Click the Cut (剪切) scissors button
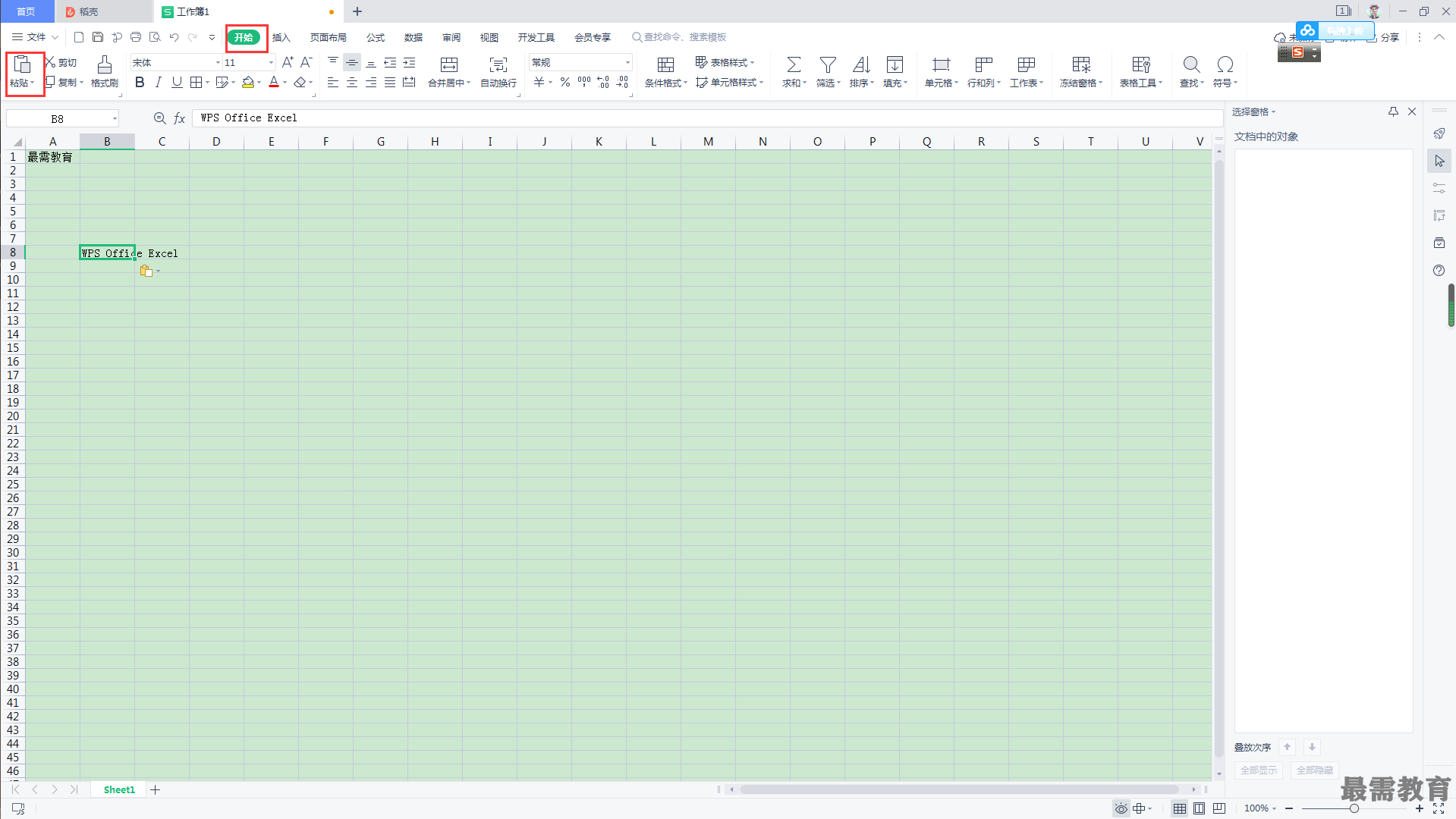 61,62
